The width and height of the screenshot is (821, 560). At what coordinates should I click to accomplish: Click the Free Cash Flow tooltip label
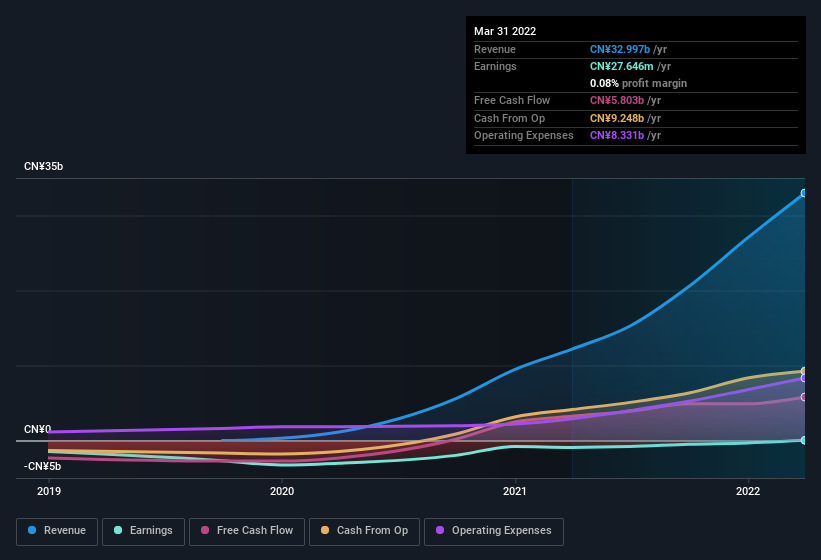point(512,100)
